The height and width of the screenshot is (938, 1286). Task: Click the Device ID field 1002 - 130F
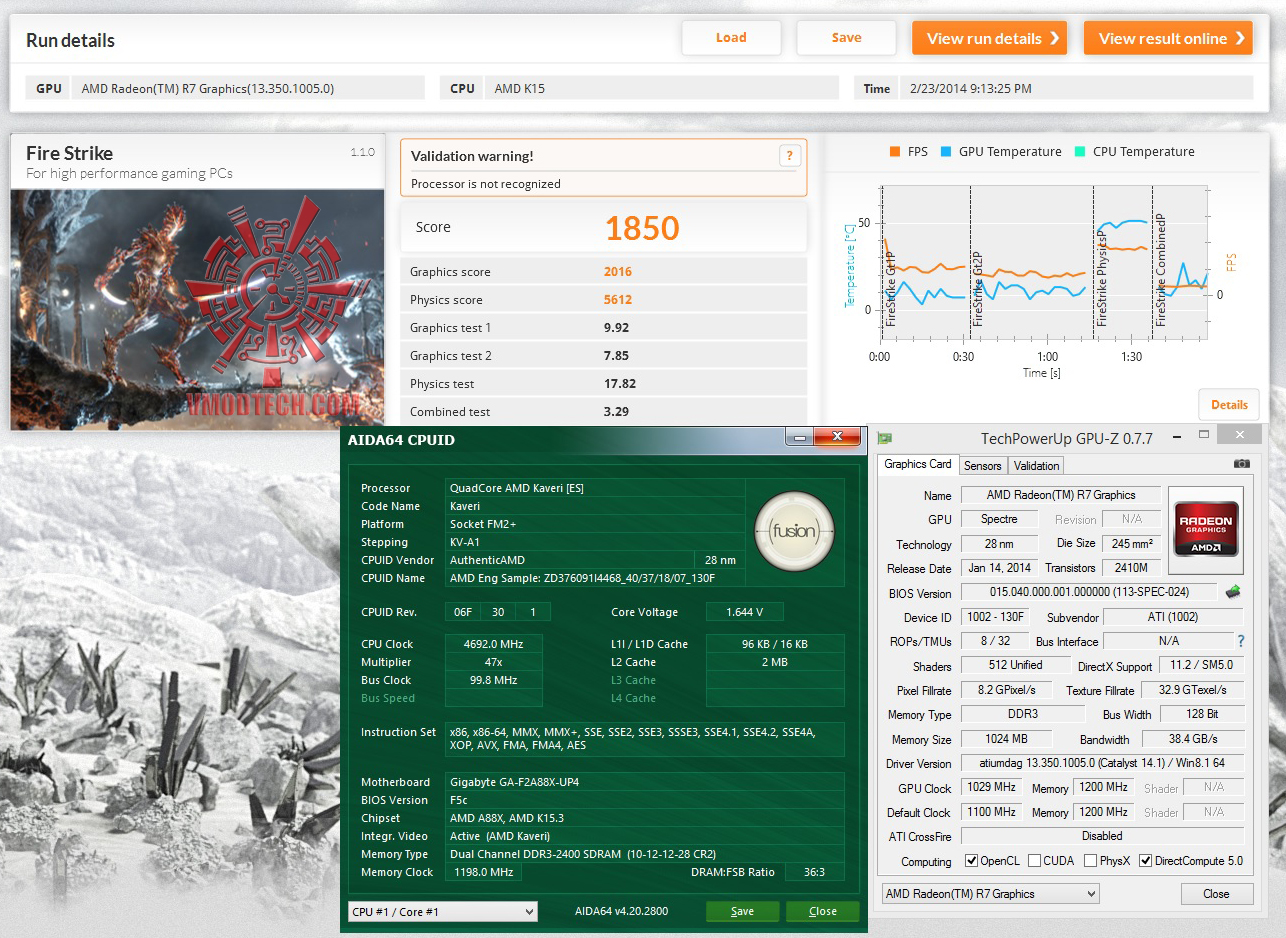[996, 617]
